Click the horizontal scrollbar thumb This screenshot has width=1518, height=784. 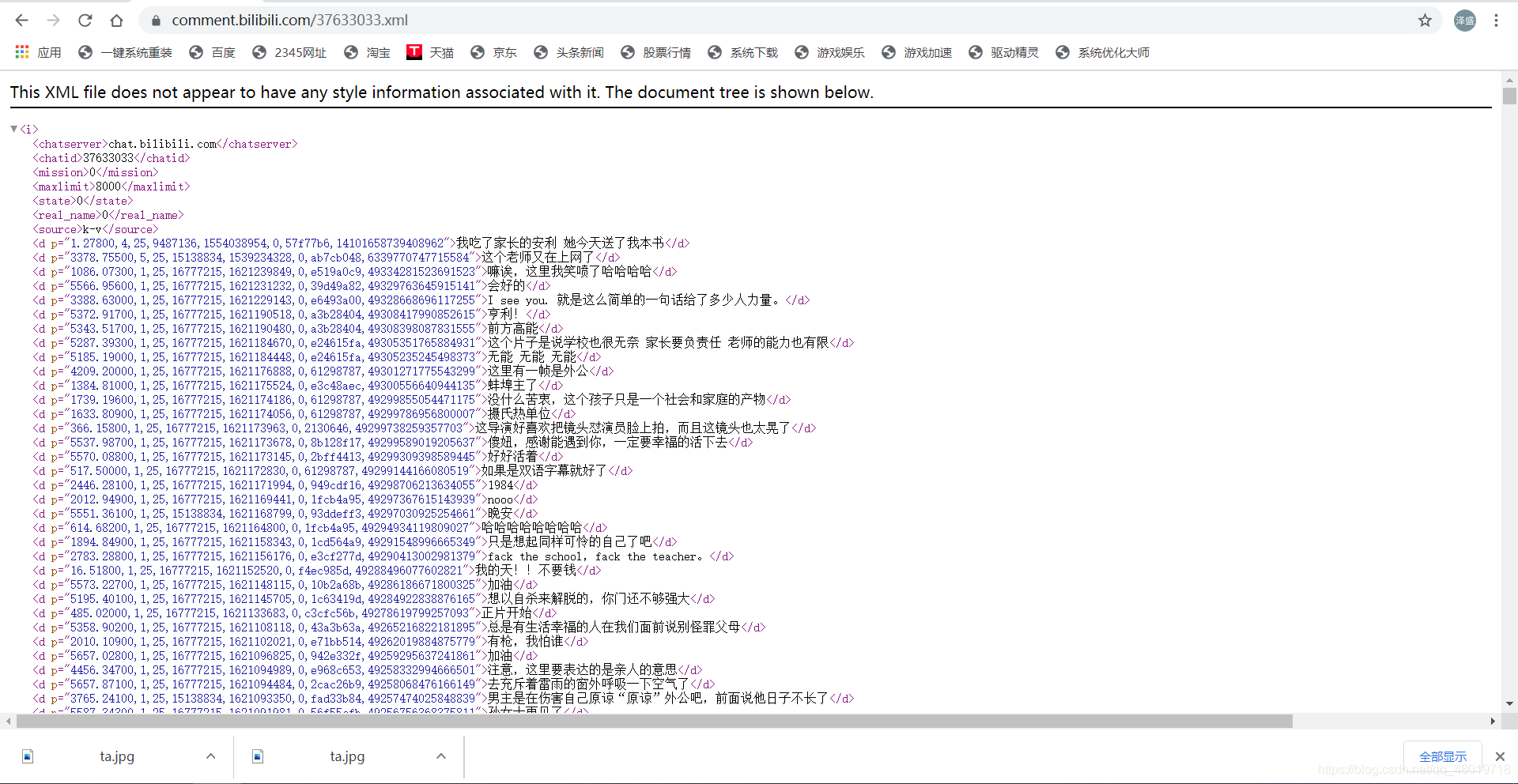pyautogui.click(x=655, y=721)
